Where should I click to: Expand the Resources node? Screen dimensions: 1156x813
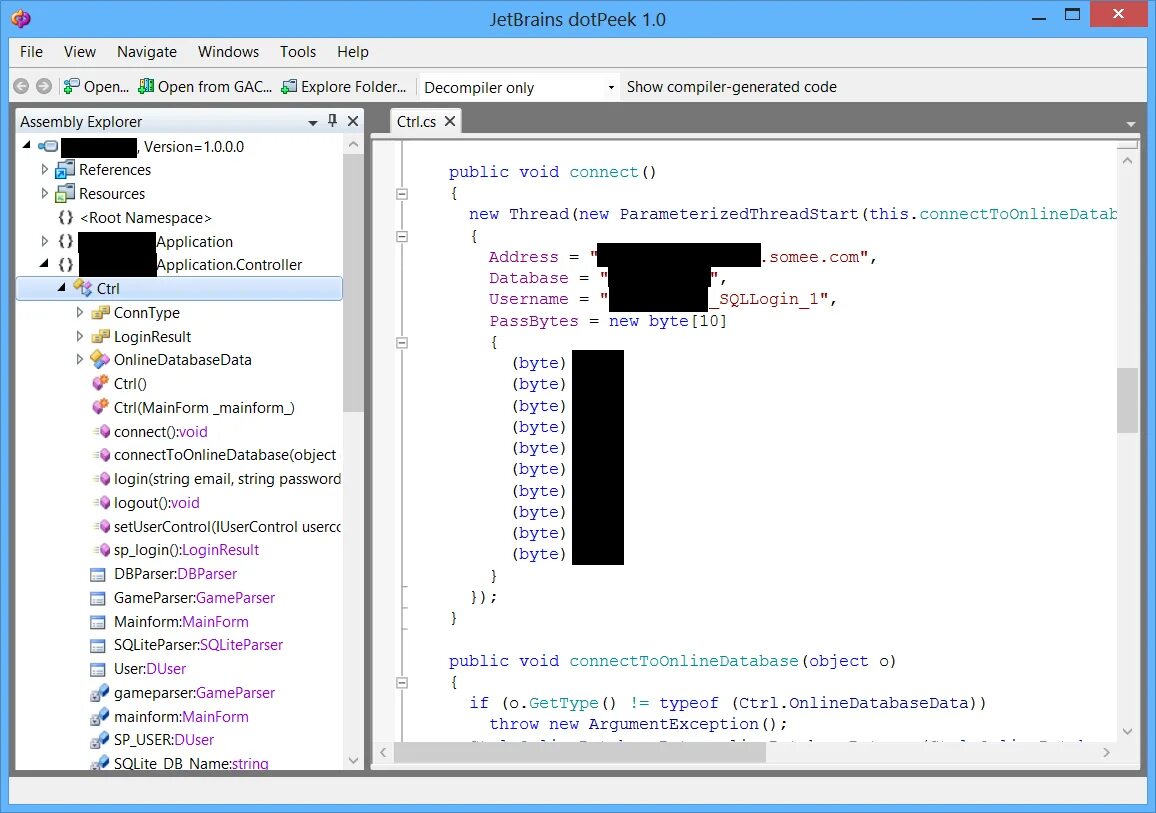[x=44, y=193]
